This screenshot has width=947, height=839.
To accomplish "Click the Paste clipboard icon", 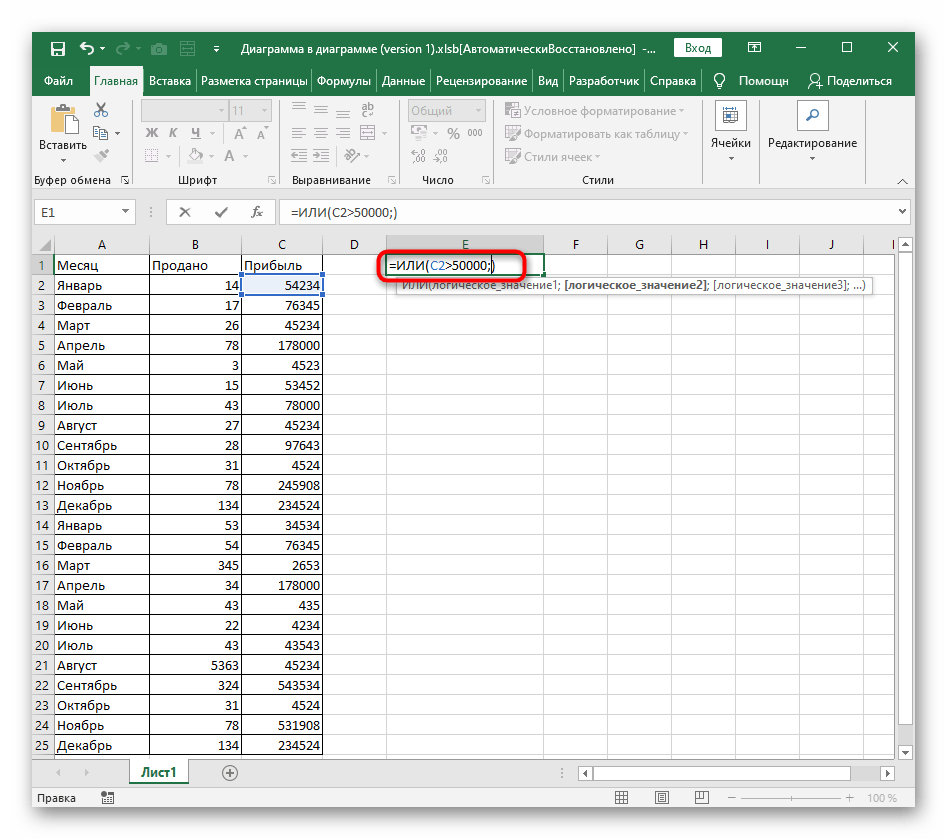I will [x=63, y=121].
